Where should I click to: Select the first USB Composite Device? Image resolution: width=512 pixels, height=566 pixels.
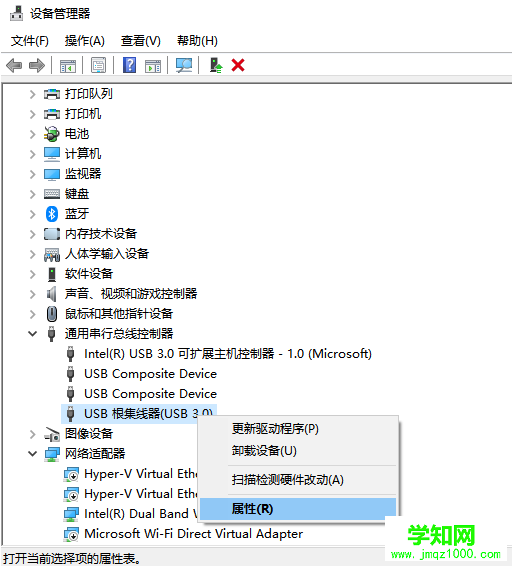[150, 374]
